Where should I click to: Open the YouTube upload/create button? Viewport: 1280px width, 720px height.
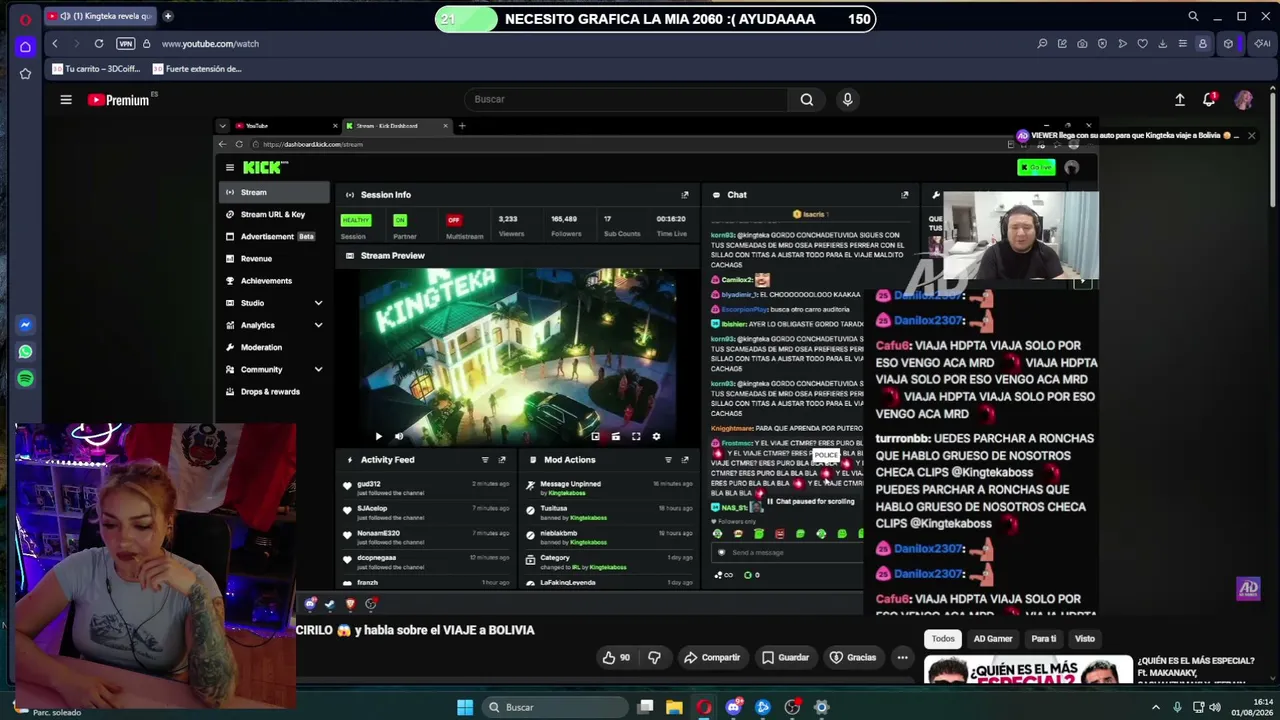click(x=1180, y=99)
